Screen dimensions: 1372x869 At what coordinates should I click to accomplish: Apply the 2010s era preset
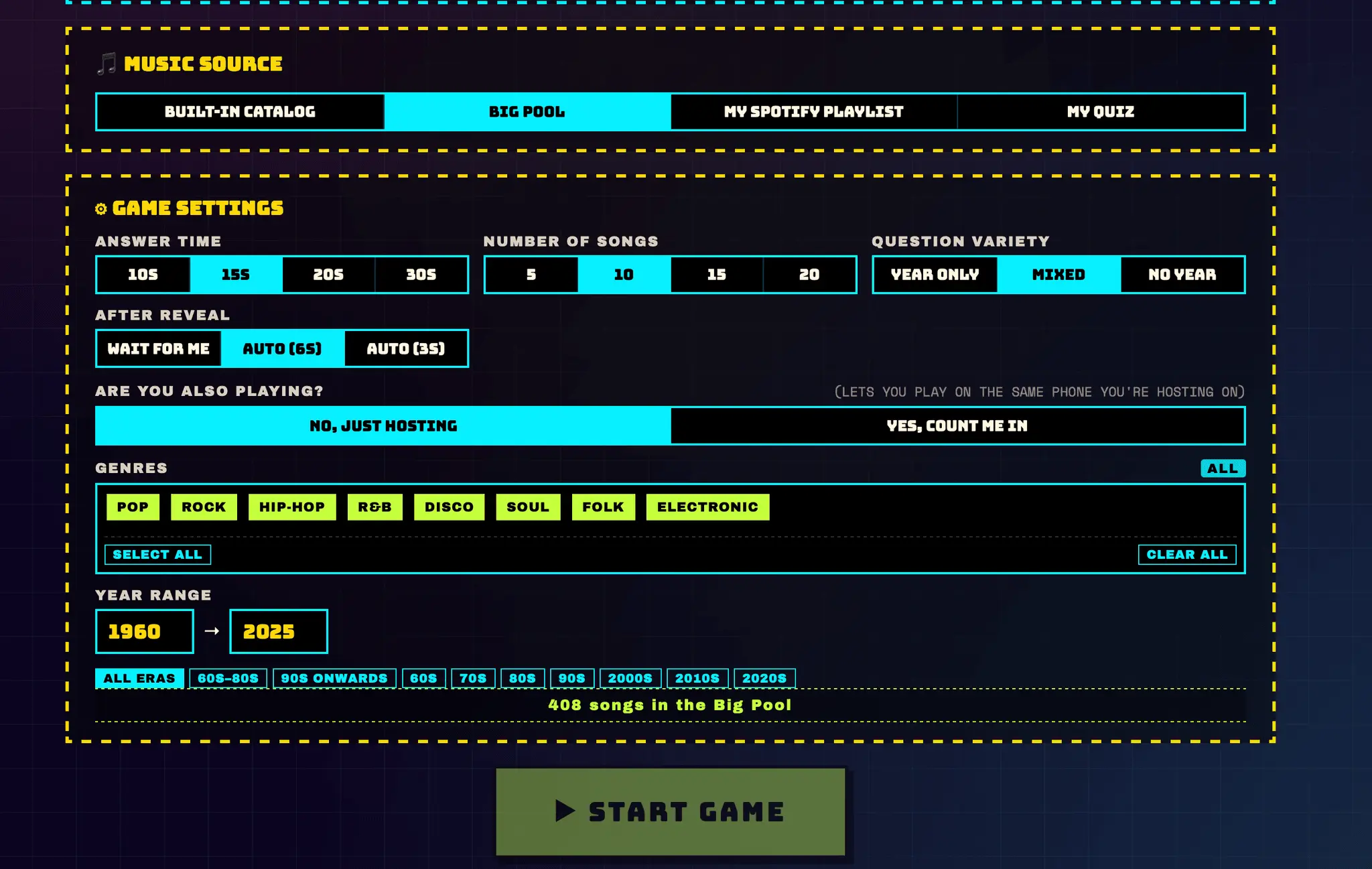697,678
